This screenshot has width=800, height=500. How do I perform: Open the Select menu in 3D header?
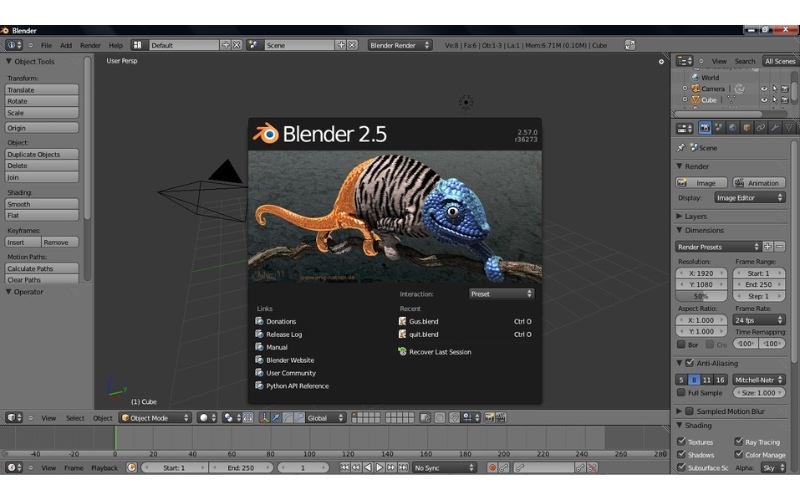pos(75,418)
